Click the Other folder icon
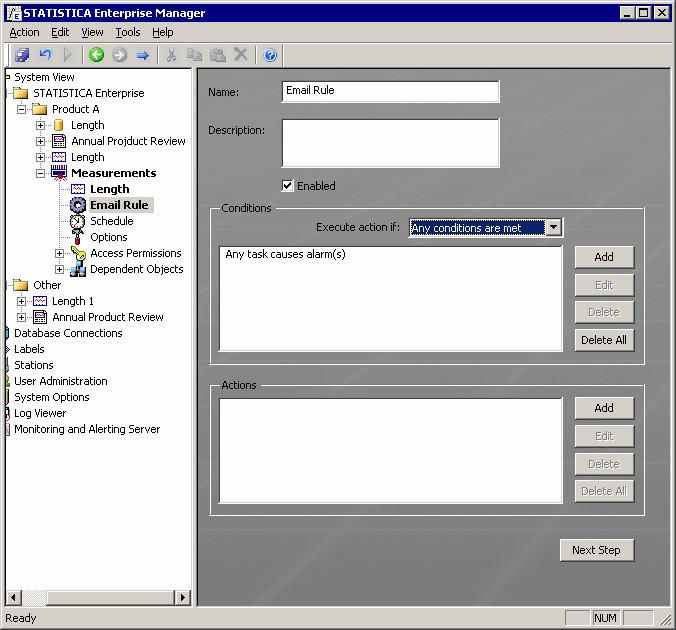The height and width of the screenshot is (630, 676). pos(21,285)
